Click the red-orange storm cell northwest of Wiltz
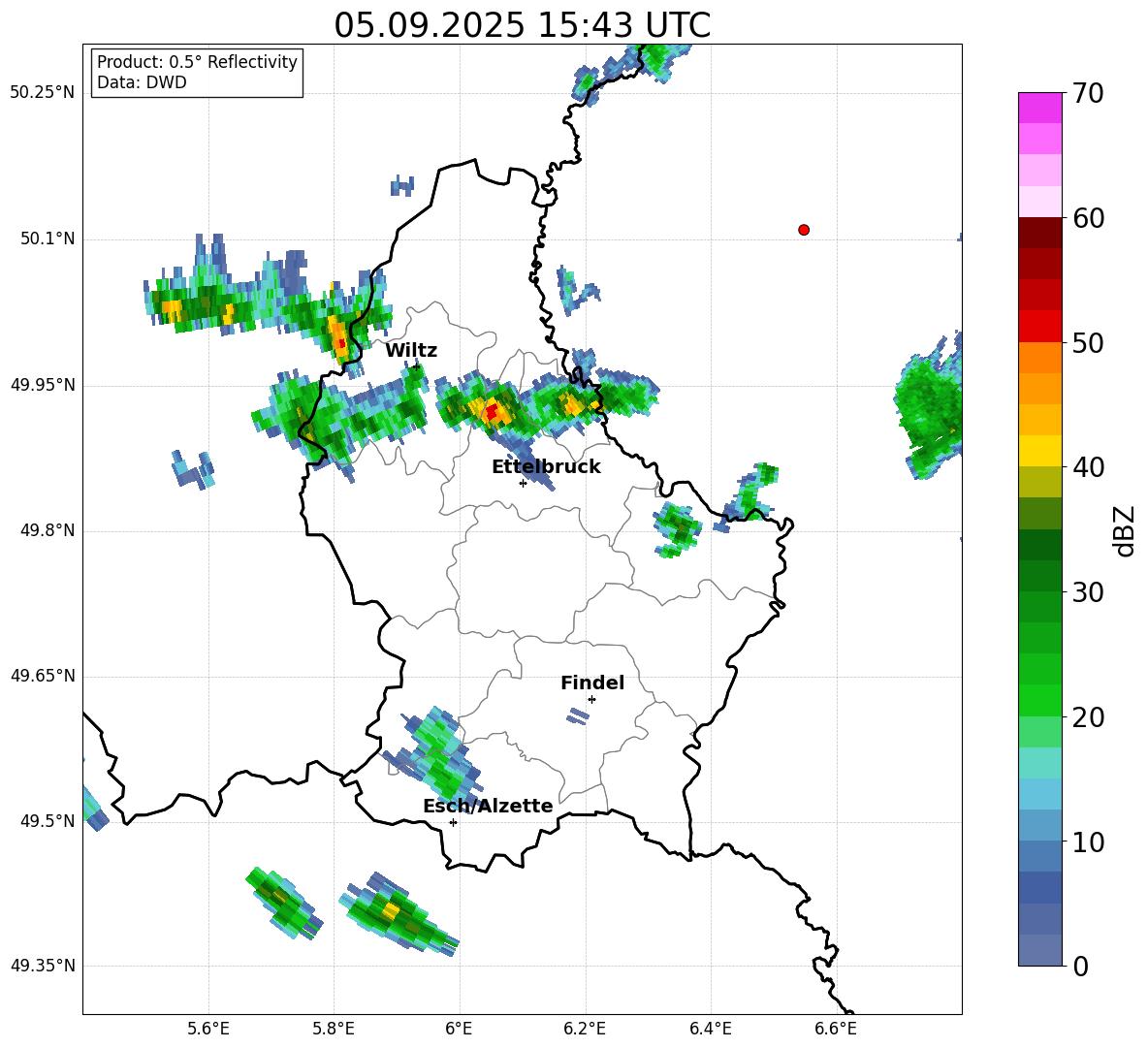Screen dimensions: 1148x1048 (339, 339)
